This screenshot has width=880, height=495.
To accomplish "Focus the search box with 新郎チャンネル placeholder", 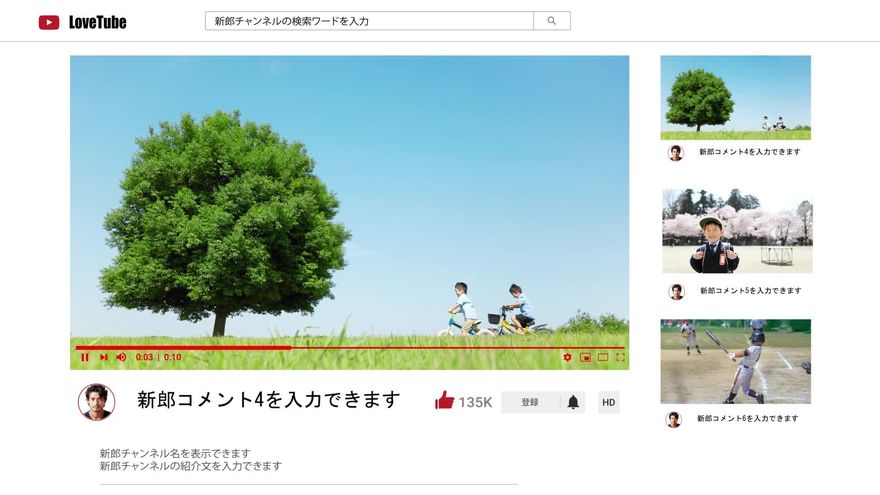I will (x=369, y=21).
